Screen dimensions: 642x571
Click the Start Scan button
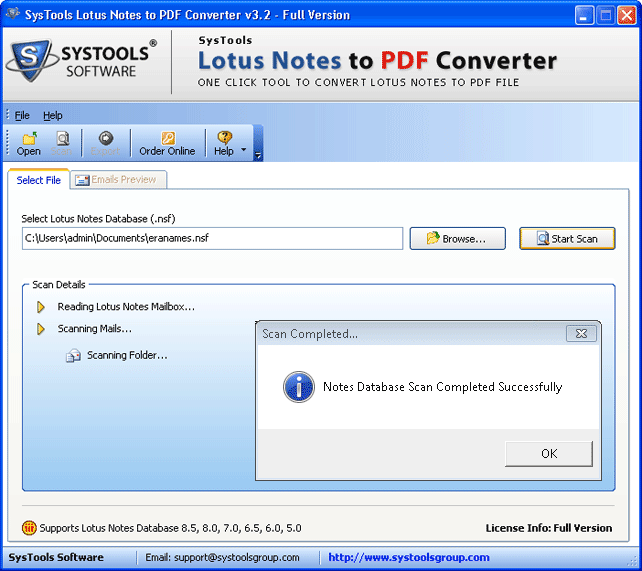(x=567, y=238)
